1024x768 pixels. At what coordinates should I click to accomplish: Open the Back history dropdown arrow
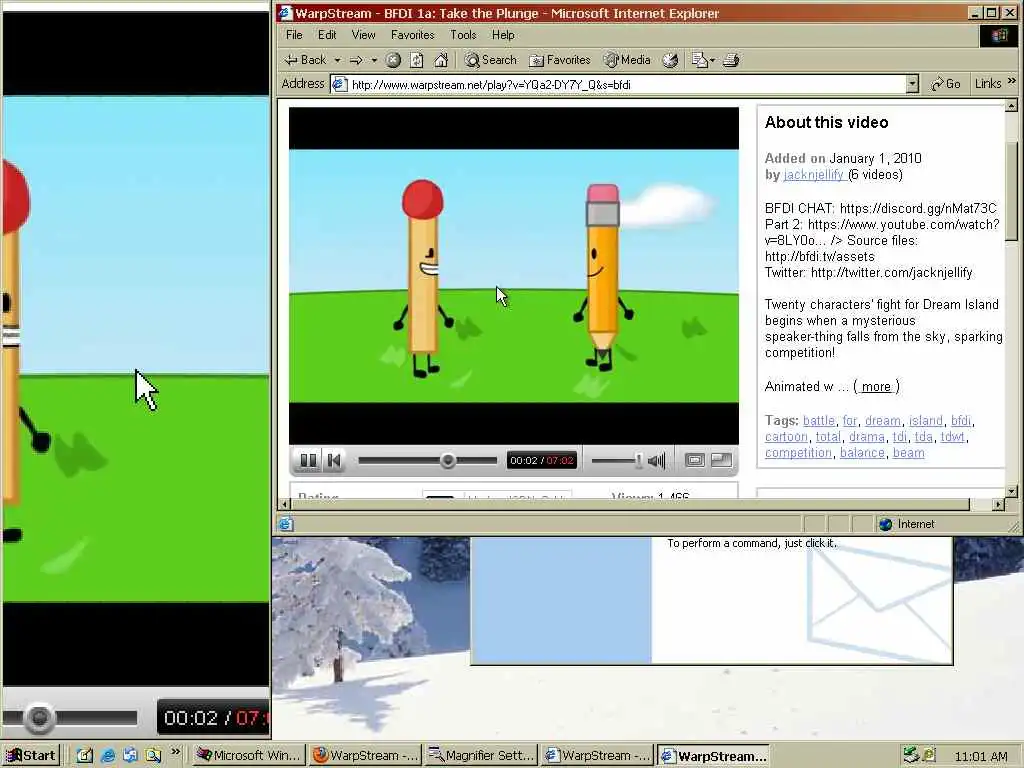point(338,60)
